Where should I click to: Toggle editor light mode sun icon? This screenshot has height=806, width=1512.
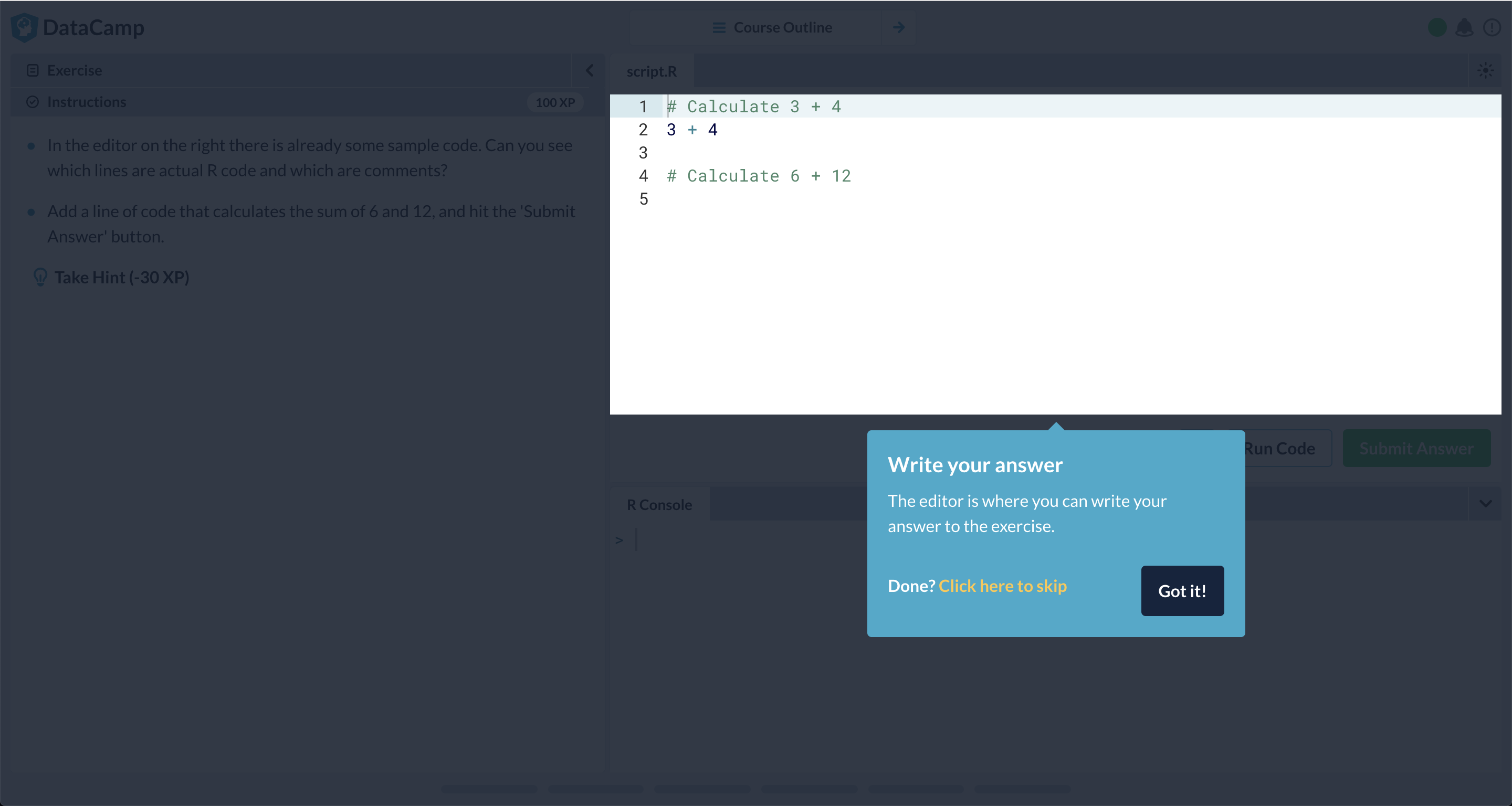[1486, 70]
